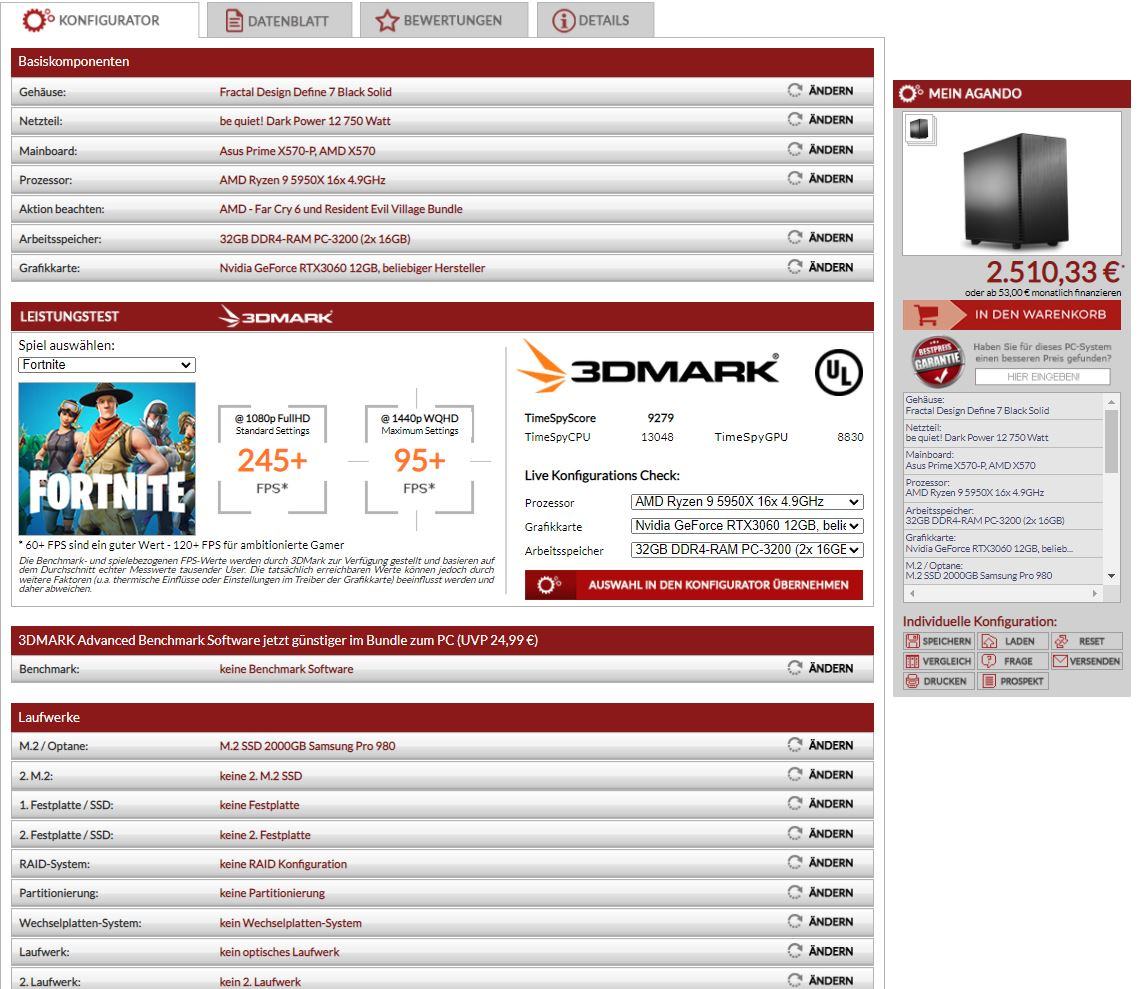Click the Laden configuration button
The width and height of the screenshot is (1139, 989).
(1012, 641)
